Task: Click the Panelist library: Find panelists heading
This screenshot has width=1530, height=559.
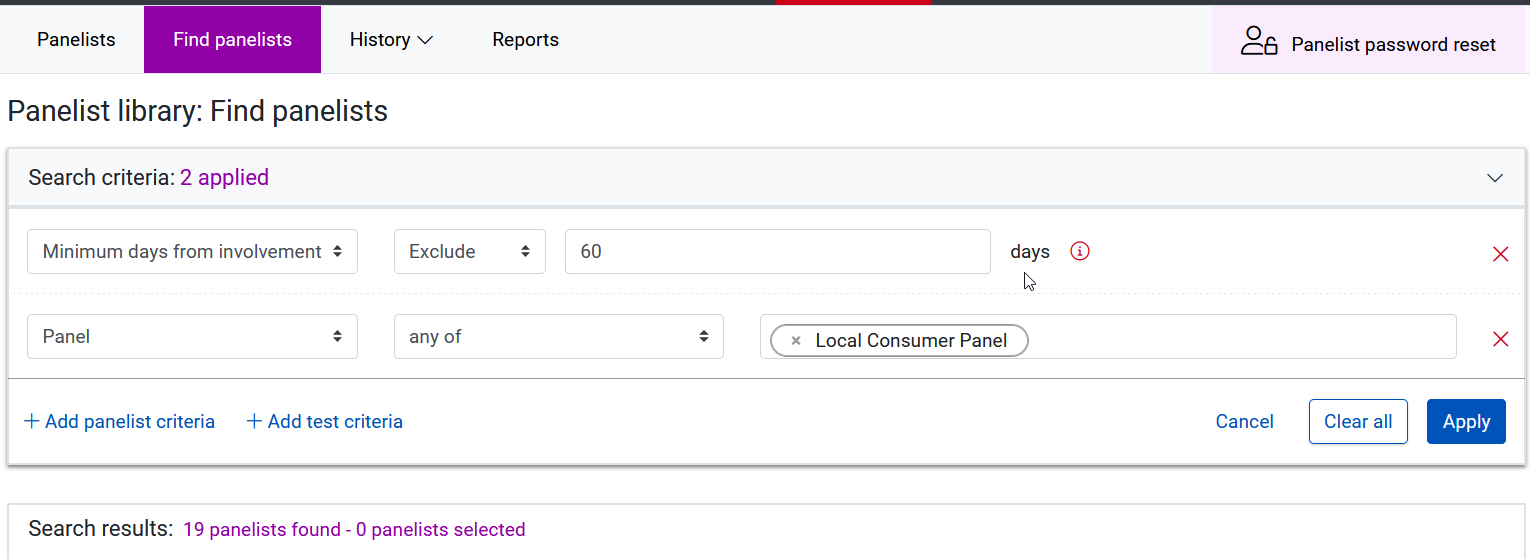Action: click(198, 111)
